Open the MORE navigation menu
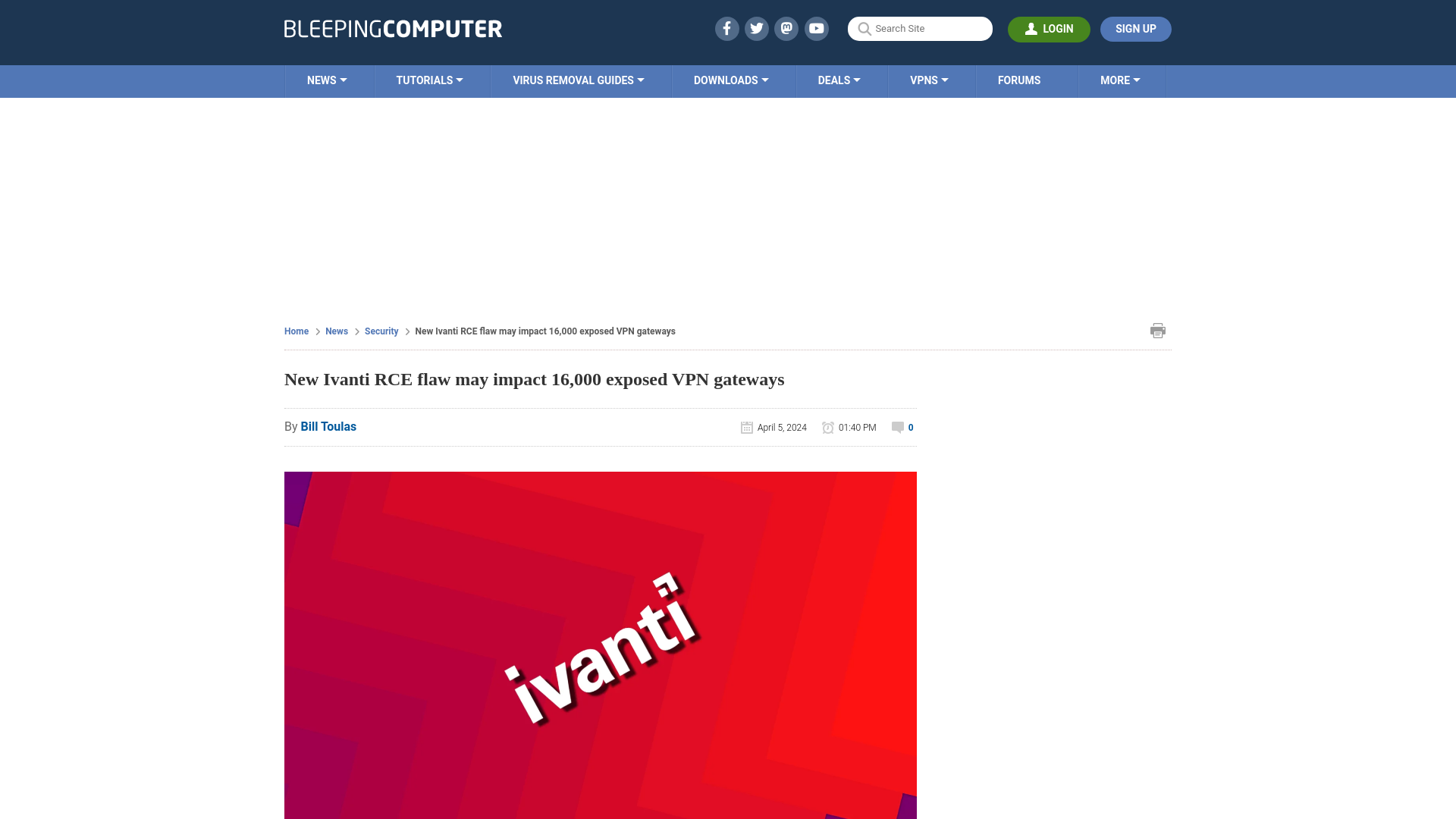The height and width of the screenshot is (819, 1456). coord(1120,80)
